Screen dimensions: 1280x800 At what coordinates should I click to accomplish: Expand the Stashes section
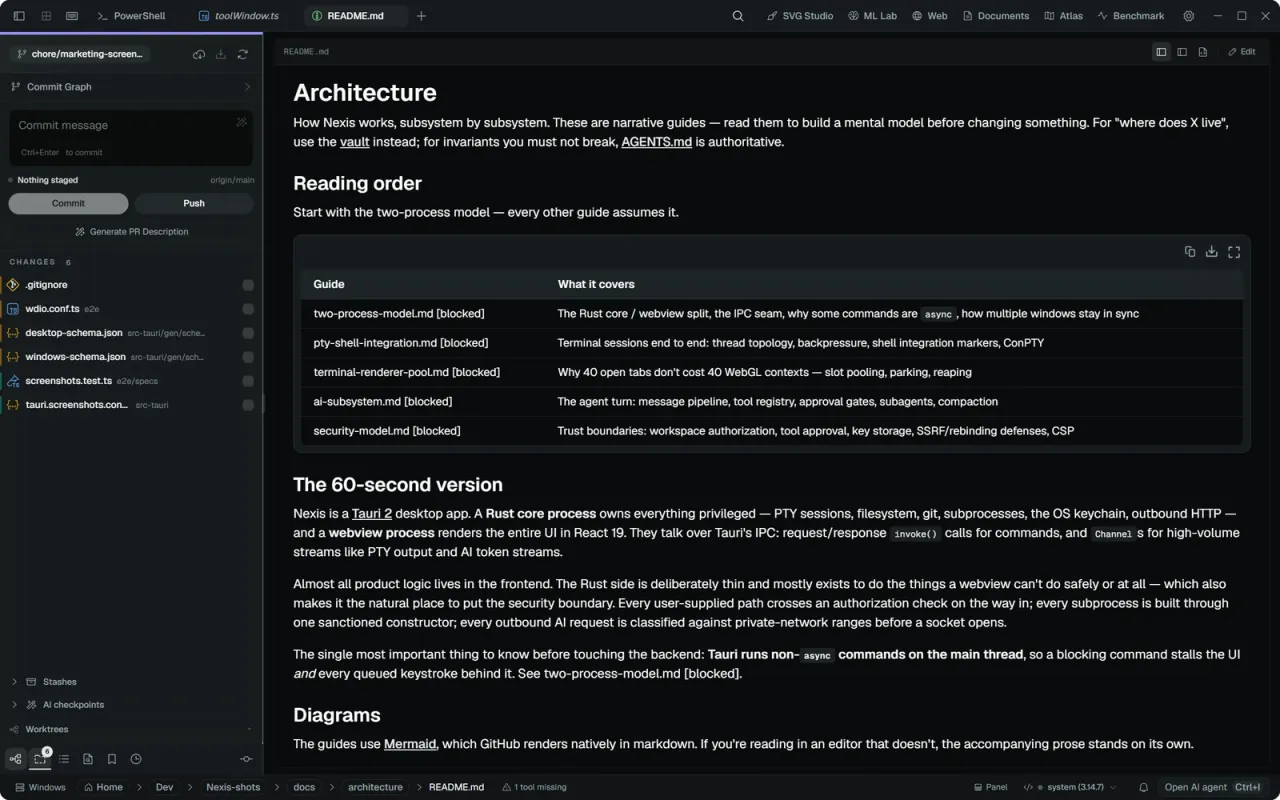(x=131, y=682)
